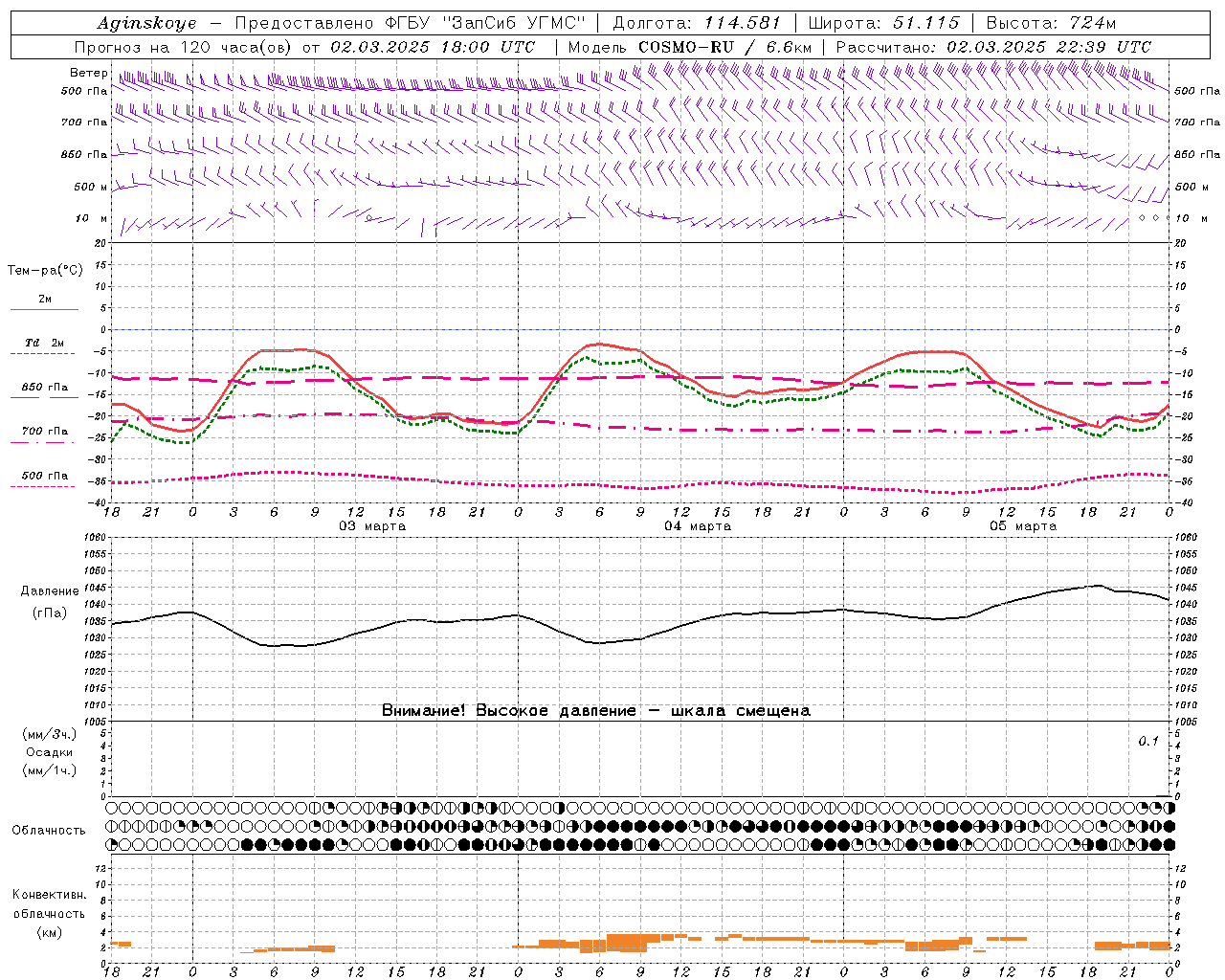Image resolution: width=1225 pixels, height=980 pixels.
Task: Click the station name "Aginskoye"
Action: (146, 23)
